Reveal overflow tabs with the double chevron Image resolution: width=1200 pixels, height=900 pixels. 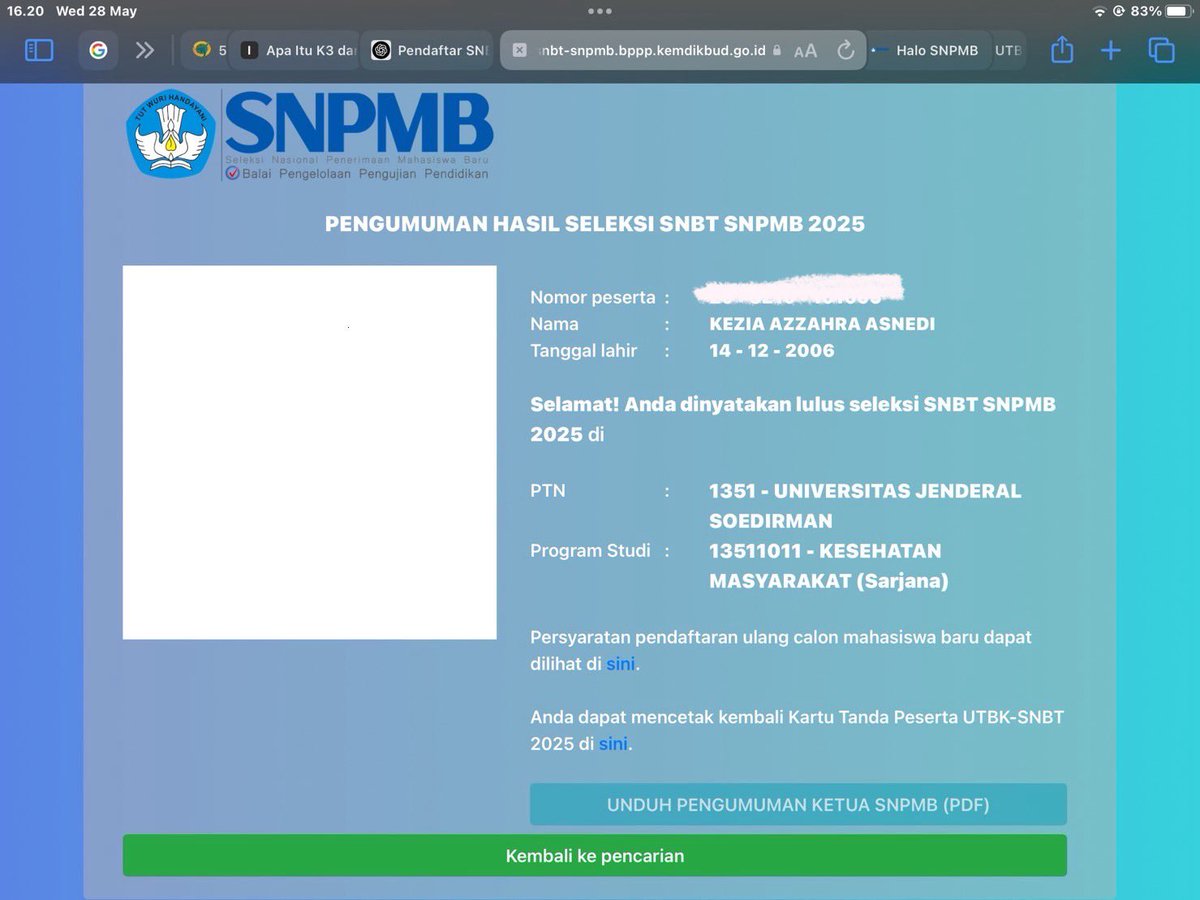pyautogui.click(x=146, y=50)
